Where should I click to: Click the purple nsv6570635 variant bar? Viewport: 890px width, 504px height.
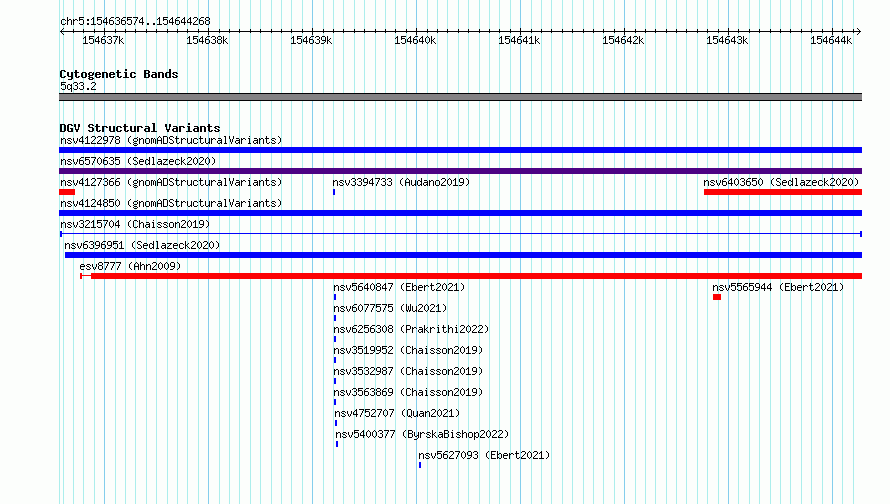point(460,171)
